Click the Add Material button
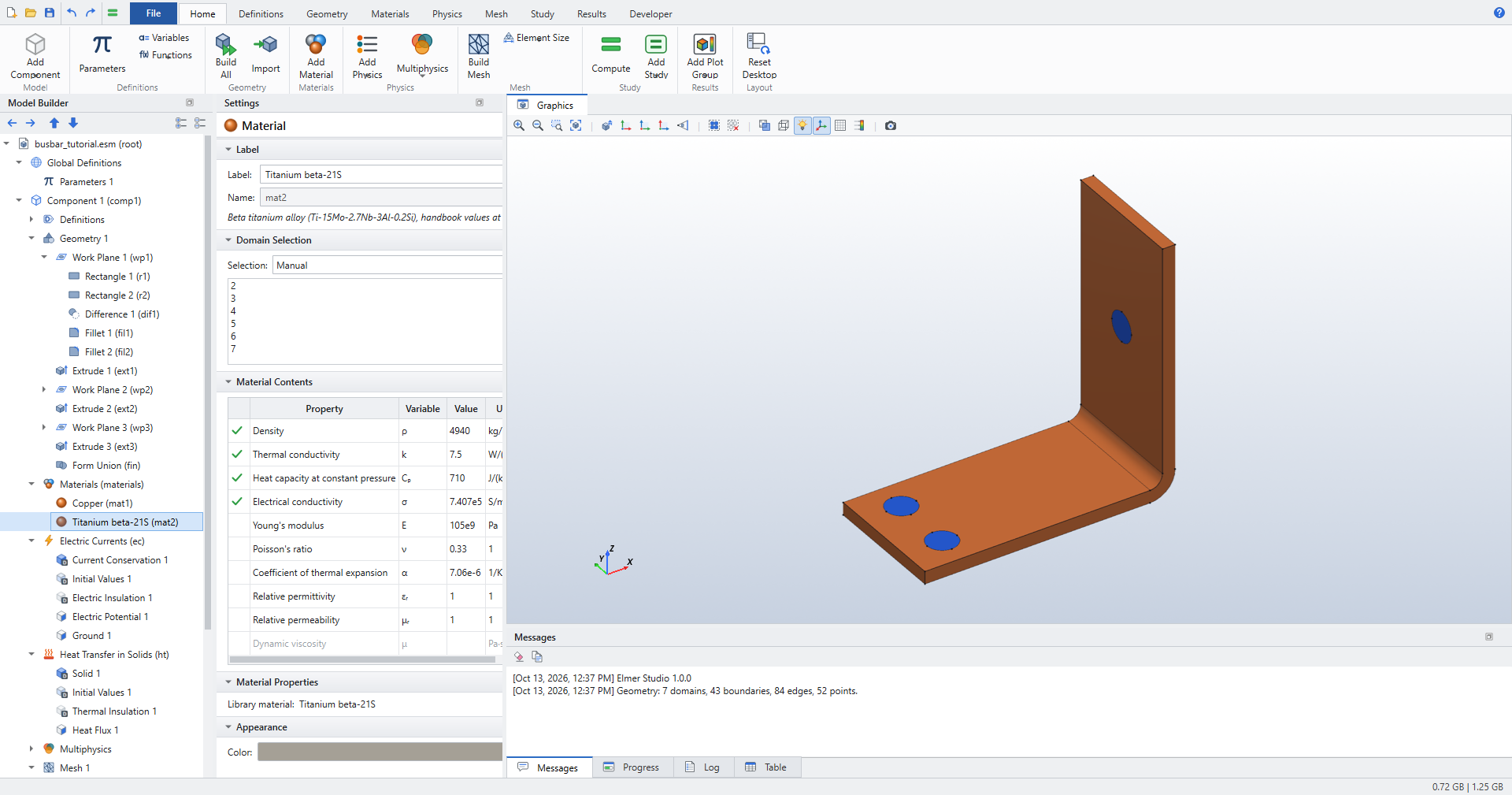This screenshot has height=795, width=1512. pos(316,56)
